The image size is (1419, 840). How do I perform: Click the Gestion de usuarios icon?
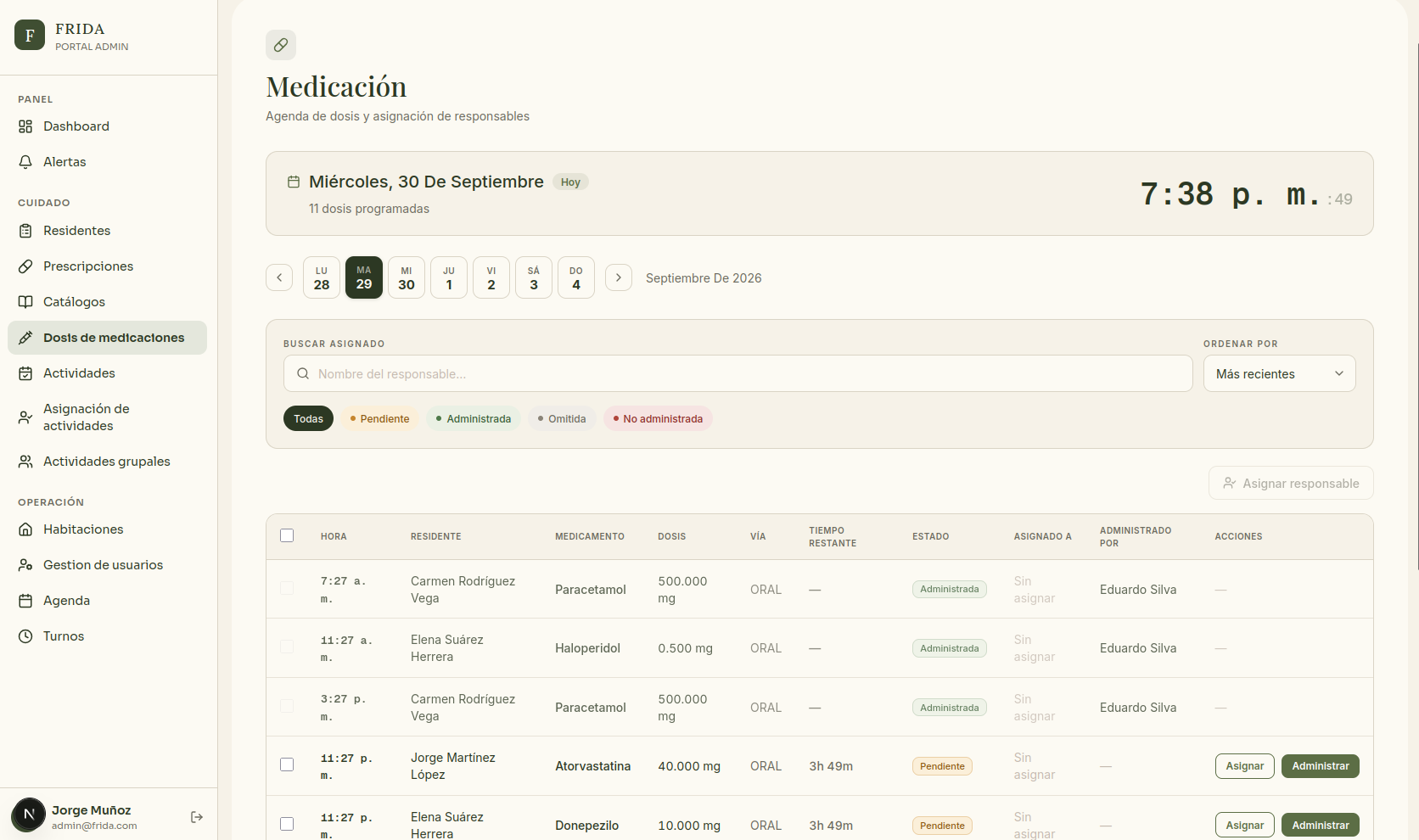(x=25, y=565)
